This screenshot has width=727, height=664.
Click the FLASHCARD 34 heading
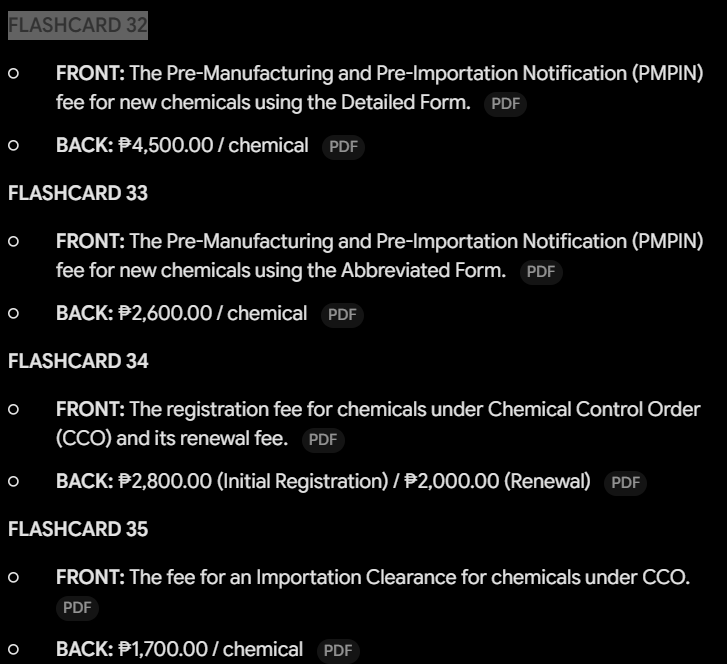(x=78, y=361)
